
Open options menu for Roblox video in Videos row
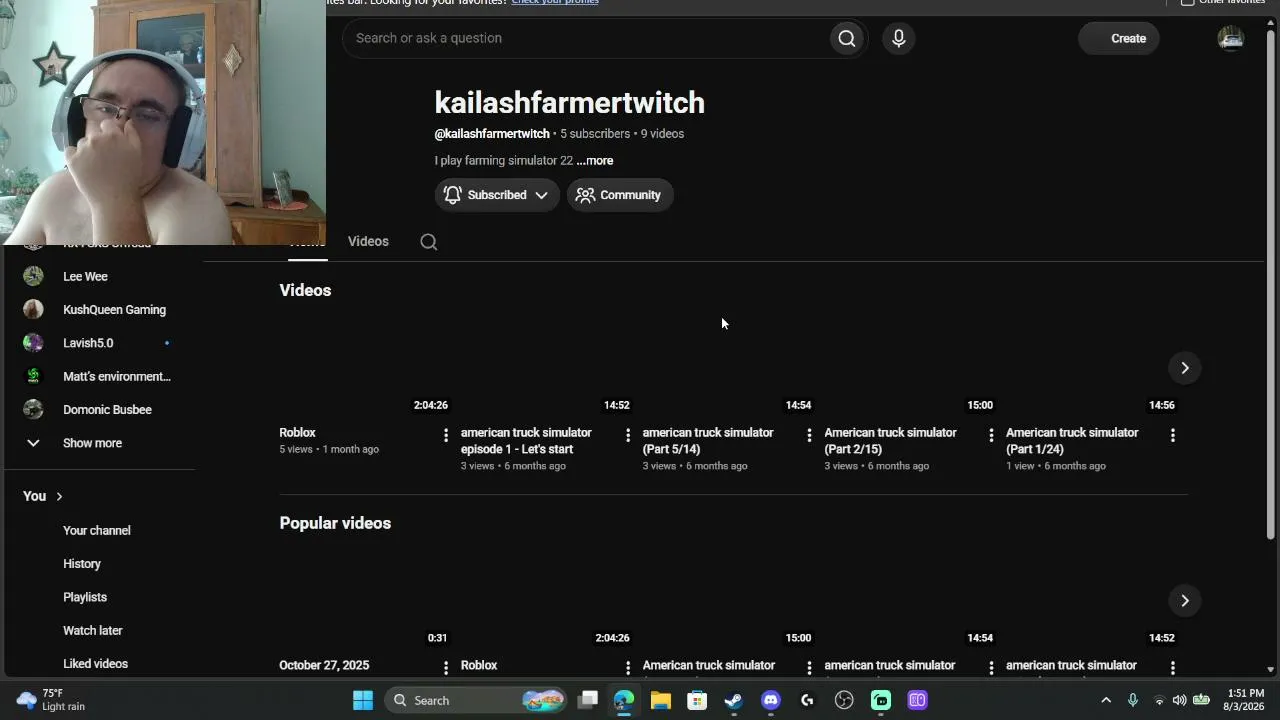446,435
